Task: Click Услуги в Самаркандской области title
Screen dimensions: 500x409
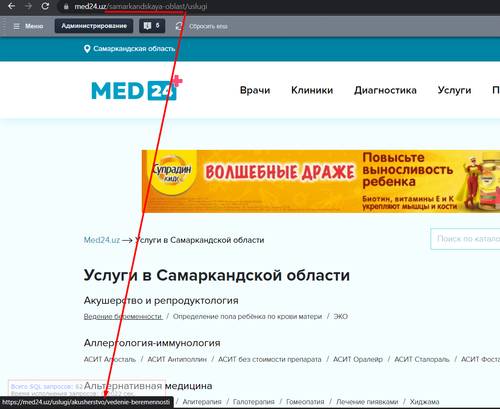Action: pos(217,275)
